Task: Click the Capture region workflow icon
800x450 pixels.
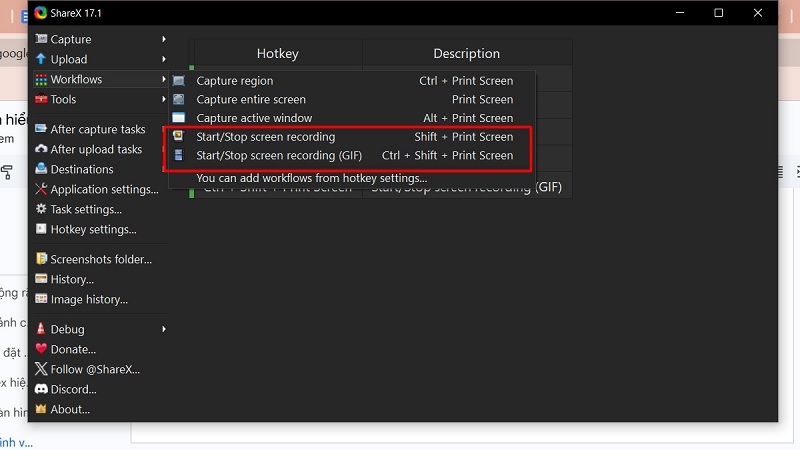Action: click(x=179, y=81)
